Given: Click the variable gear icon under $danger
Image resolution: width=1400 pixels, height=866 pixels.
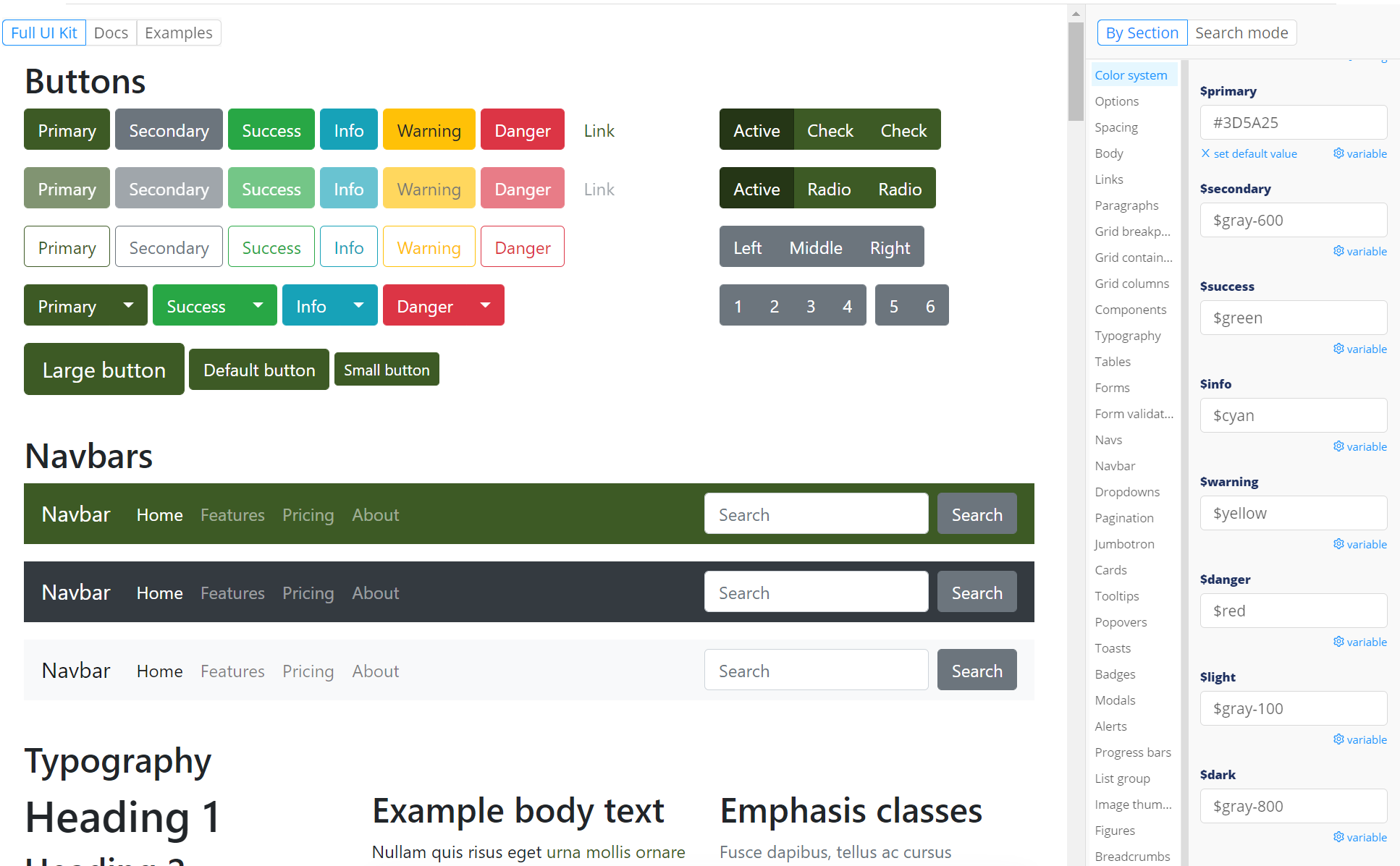Looking at the screenshot, I should 1338,642.
